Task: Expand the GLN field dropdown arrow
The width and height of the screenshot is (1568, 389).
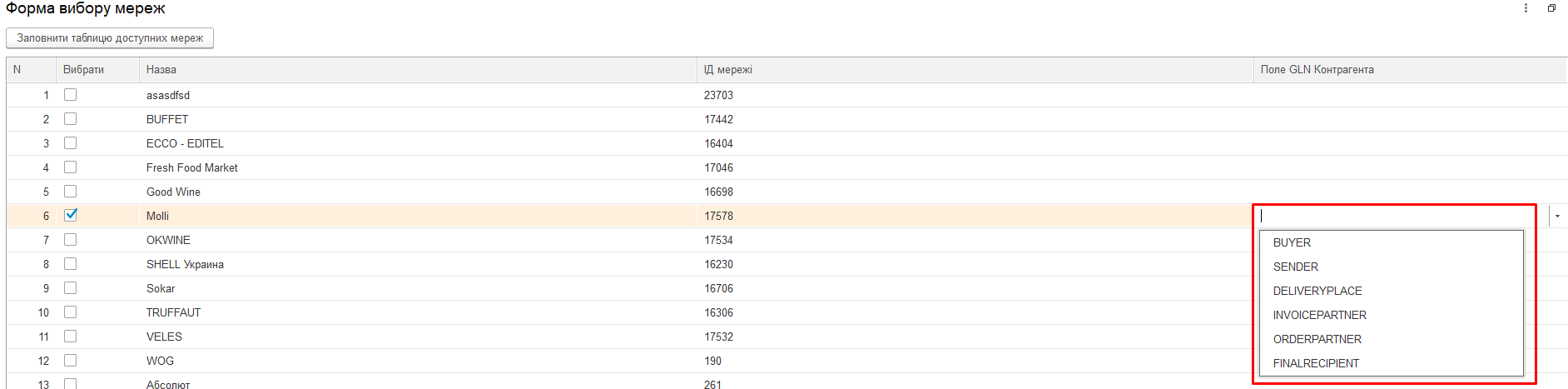Action: (1557, 216)
